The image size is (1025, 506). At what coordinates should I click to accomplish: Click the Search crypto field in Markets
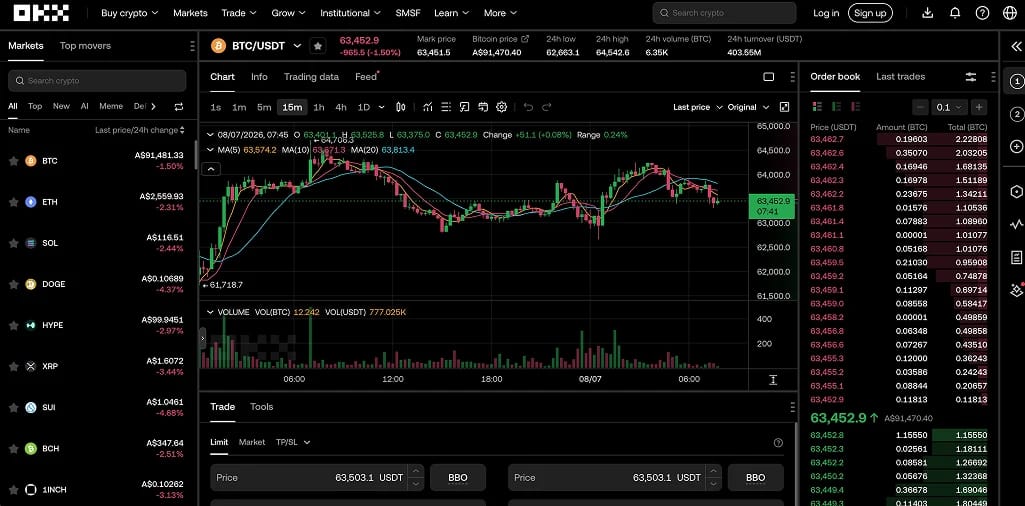pyautogui.click(x=97, y=81)
